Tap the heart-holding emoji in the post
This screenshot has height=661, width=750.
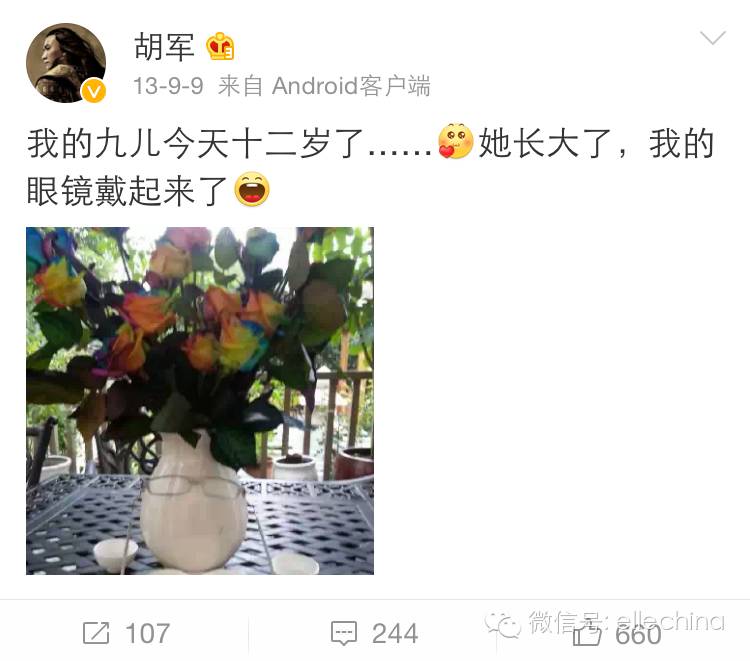coord(456,142)
